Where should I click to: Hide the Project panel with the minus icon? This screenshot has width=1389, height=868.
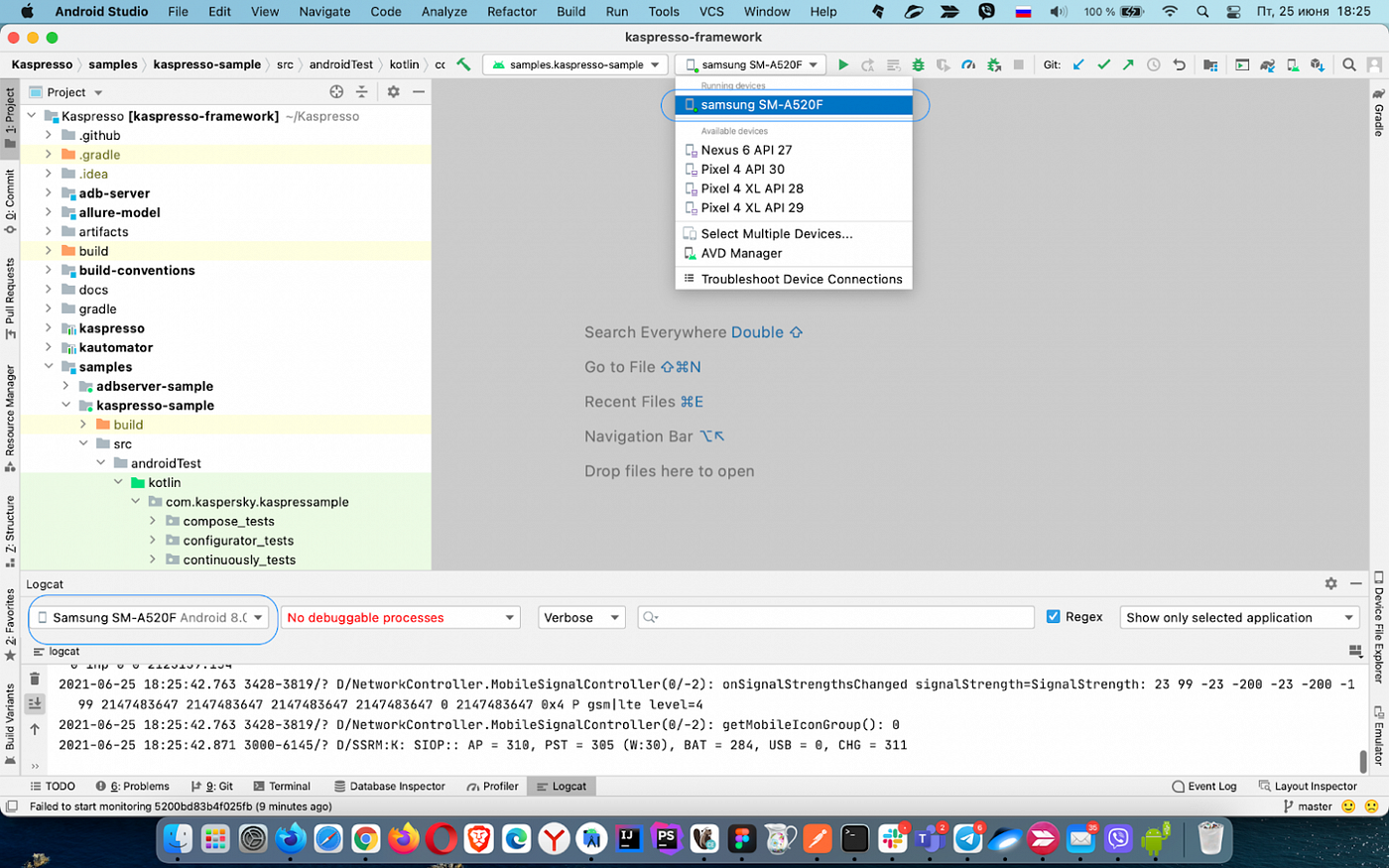point(419,91)
